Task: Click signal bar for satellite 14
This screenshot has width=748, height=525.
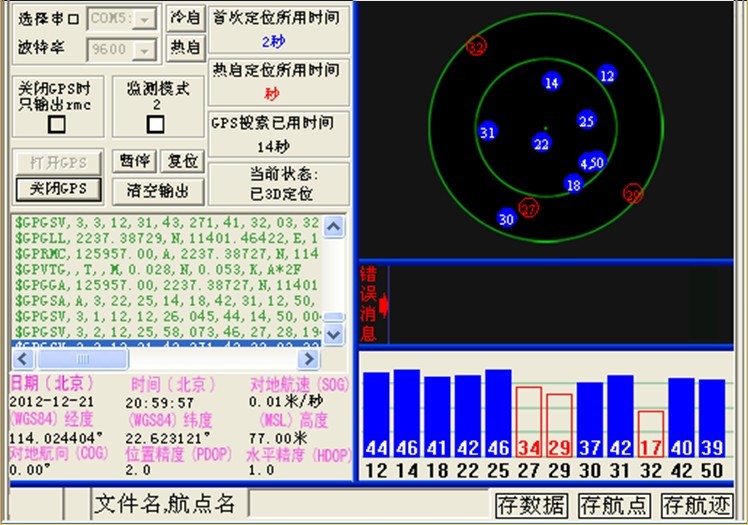Action: [x=407, y=412]
